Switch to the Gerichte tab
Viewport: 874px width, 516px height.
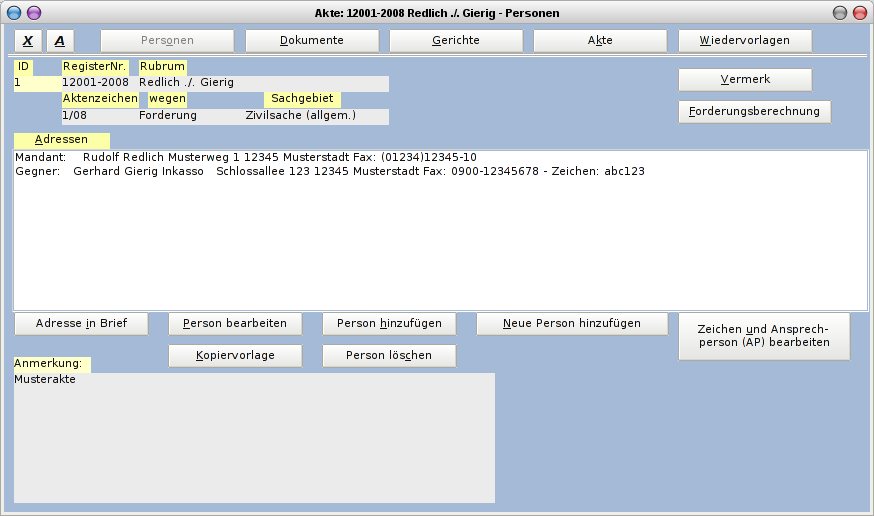point(456,41)
